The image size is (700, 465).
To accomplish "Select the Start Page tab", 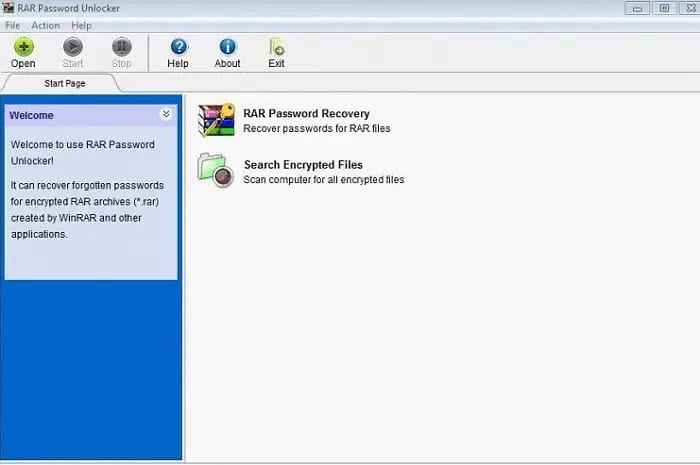I will 65,83.
